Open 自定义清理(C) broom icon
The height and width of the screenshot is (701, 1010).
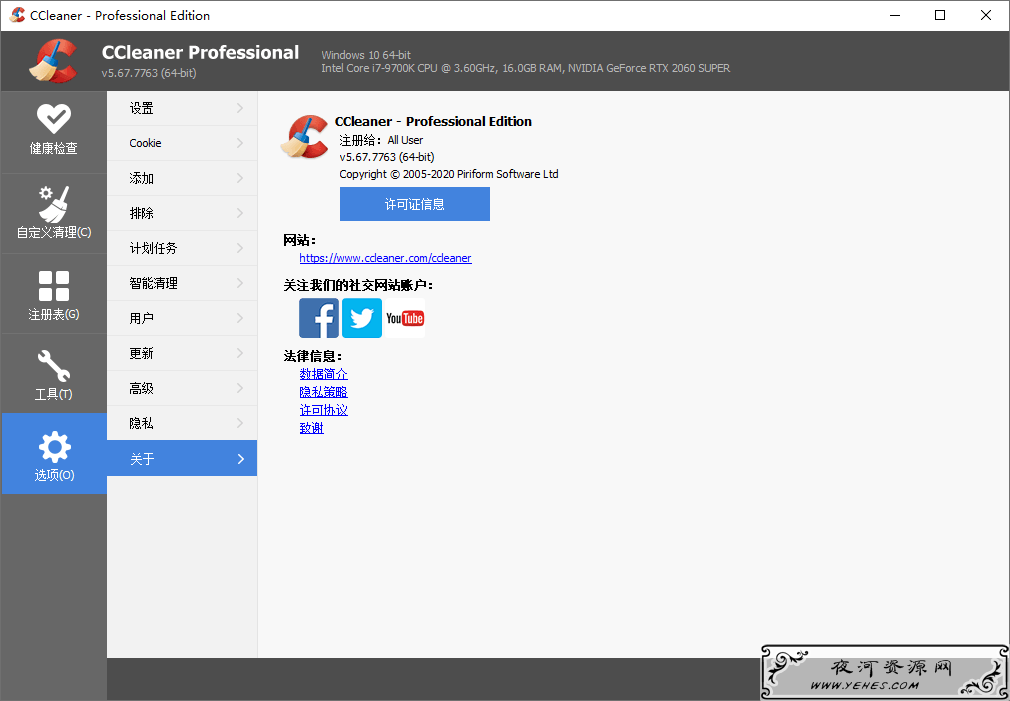click(53, 213)
